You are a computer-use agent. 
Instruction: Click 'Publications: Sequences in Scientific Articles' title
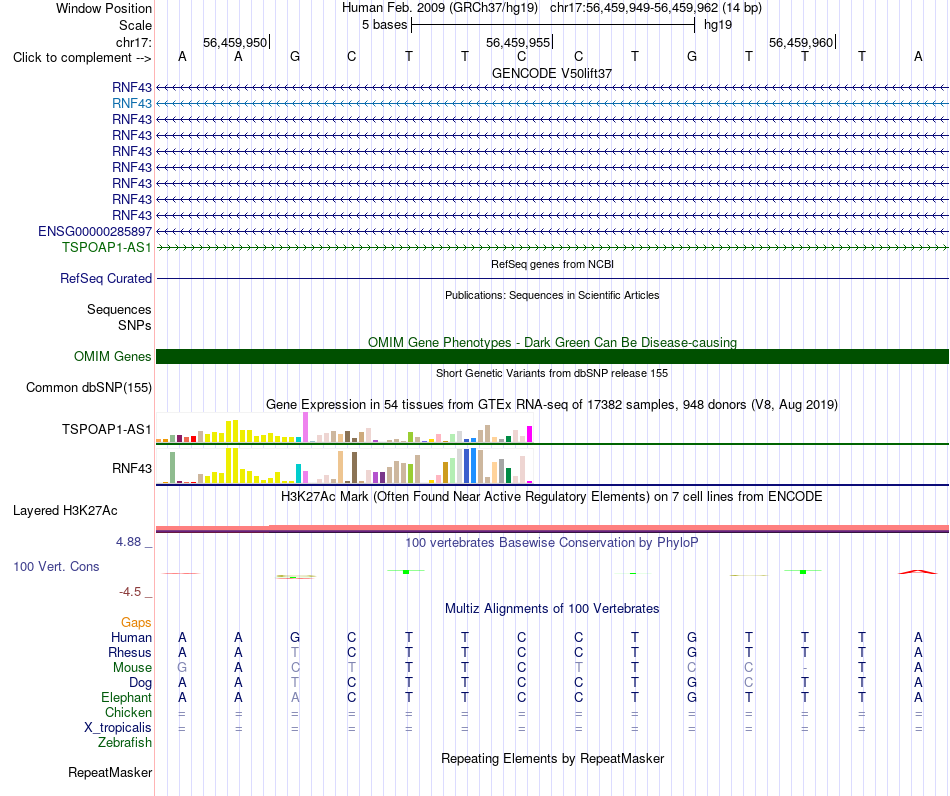[552, 295]
